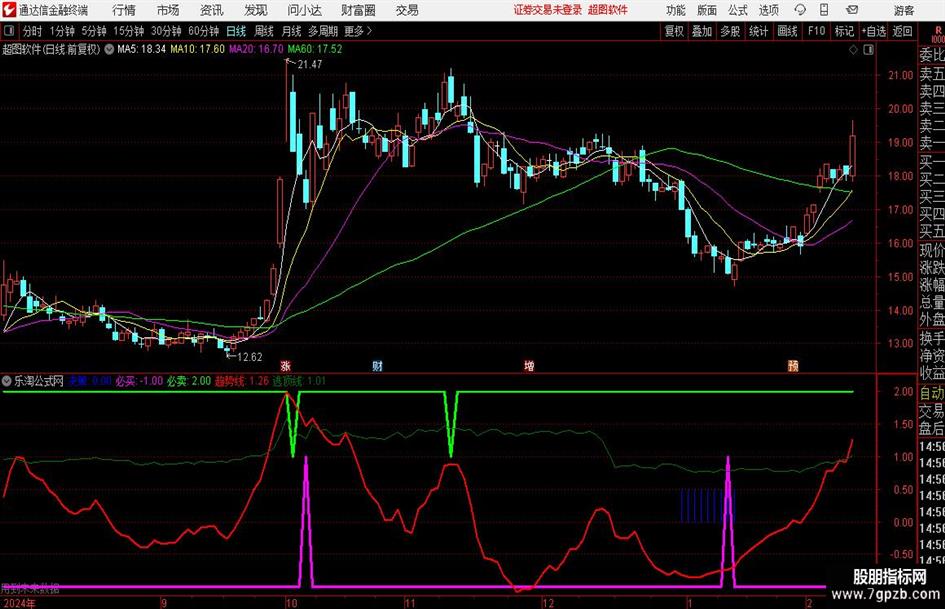Screen dimensions: 945x609
Task: Click the 超图软件(日线 前复权) chart title
Action: 51,49
